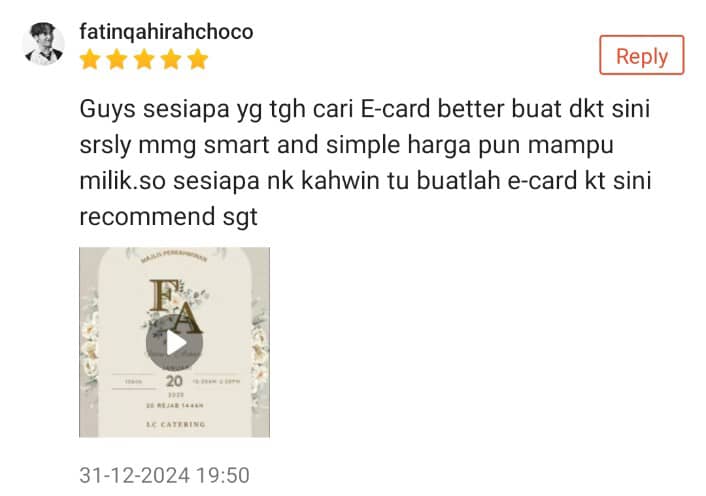The height and width of the screenshot is (496, 706).
Task: Play the review video
Action: [x=174, y=343]
